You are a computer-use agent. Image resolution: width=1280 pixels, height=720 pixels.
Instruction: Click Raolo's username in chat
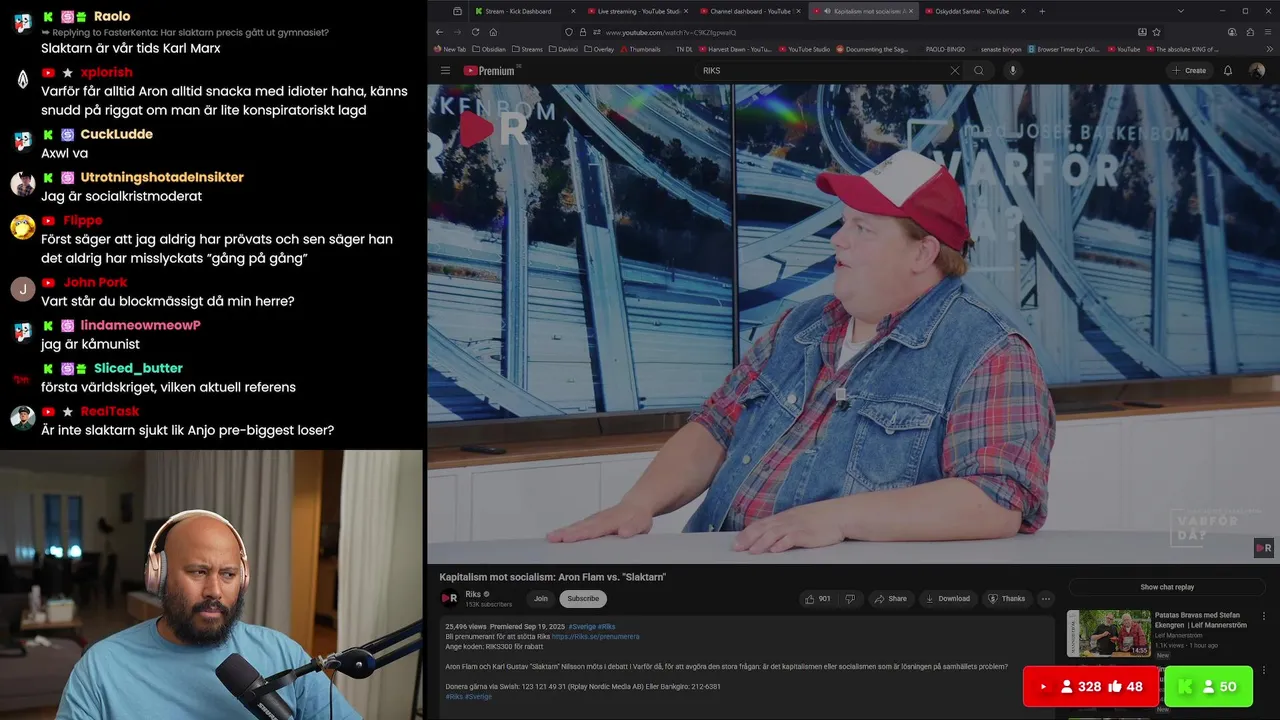click(111, 16)
